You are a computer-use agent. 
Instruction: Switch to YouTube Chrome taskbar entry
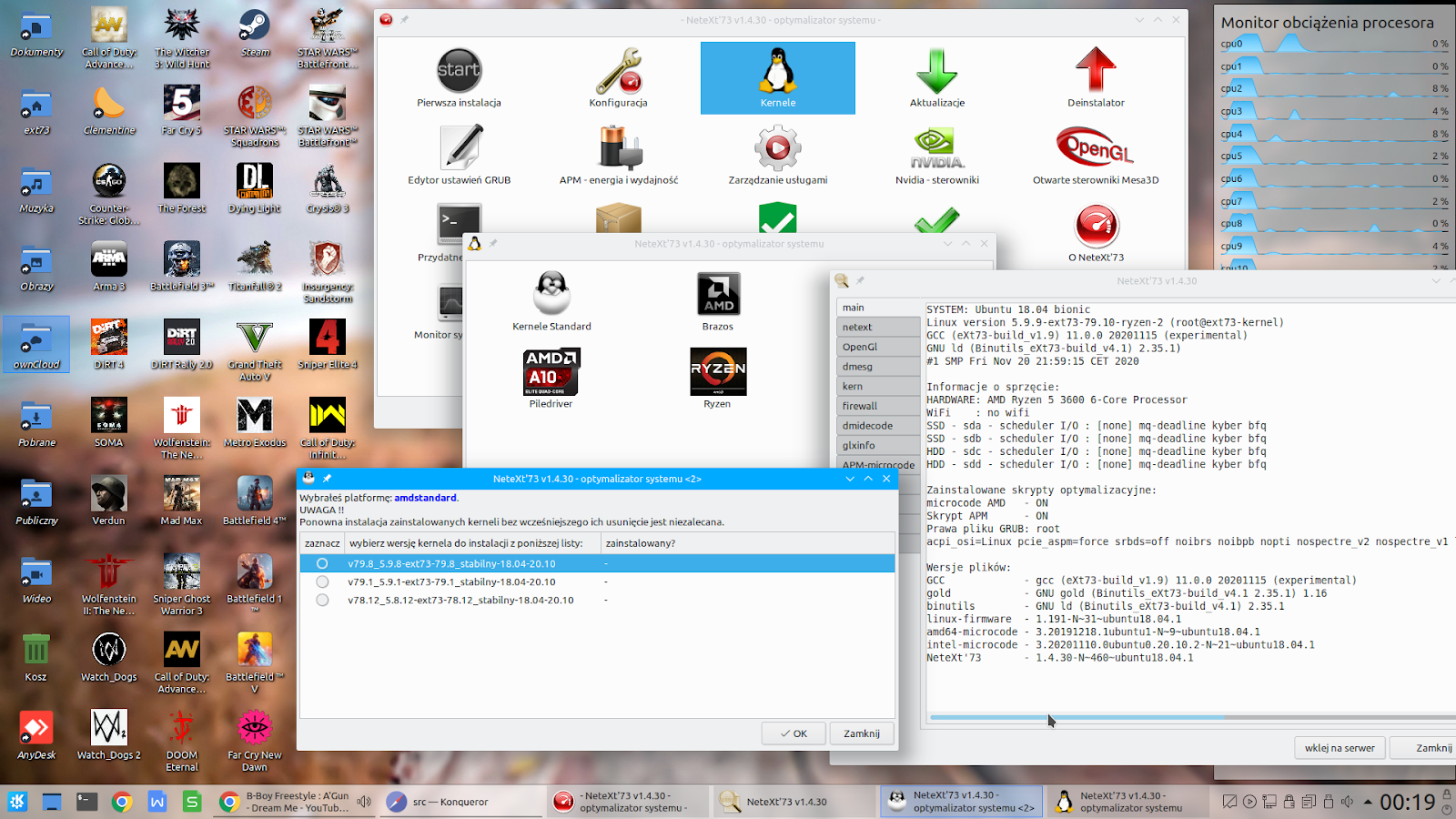(296, 802)
